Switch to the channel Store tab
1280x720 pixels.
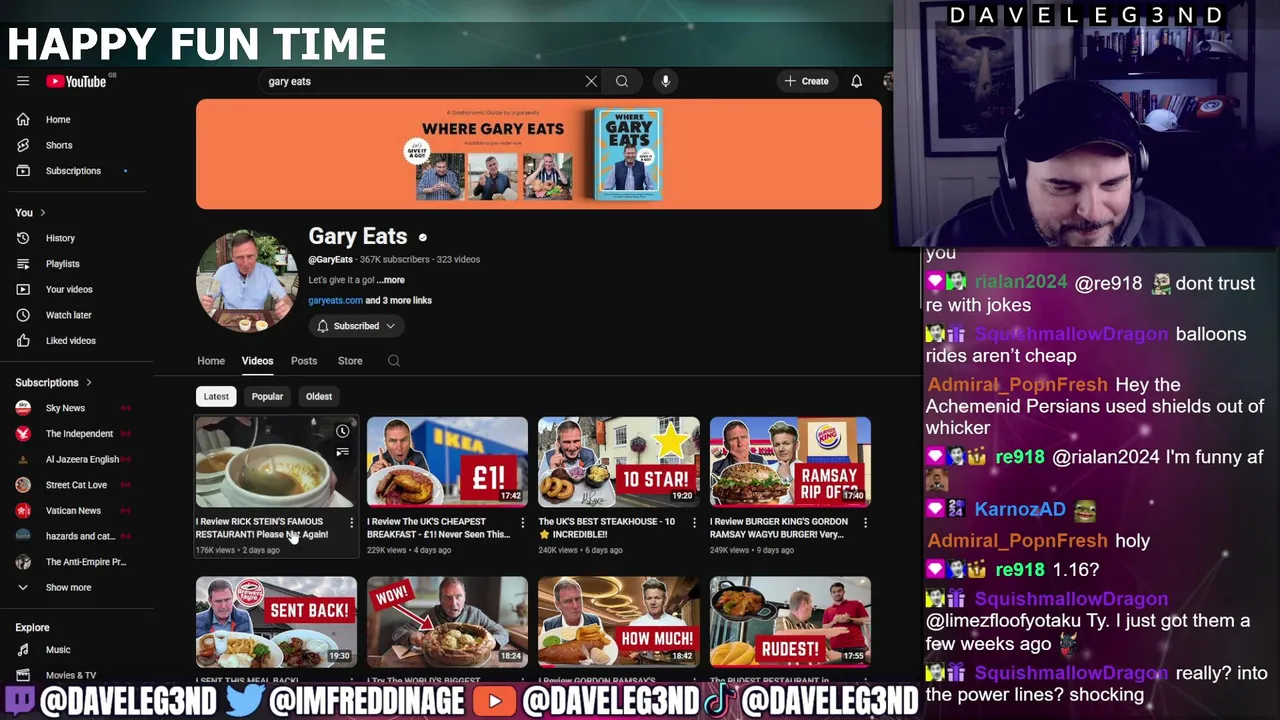coord(350,361)
